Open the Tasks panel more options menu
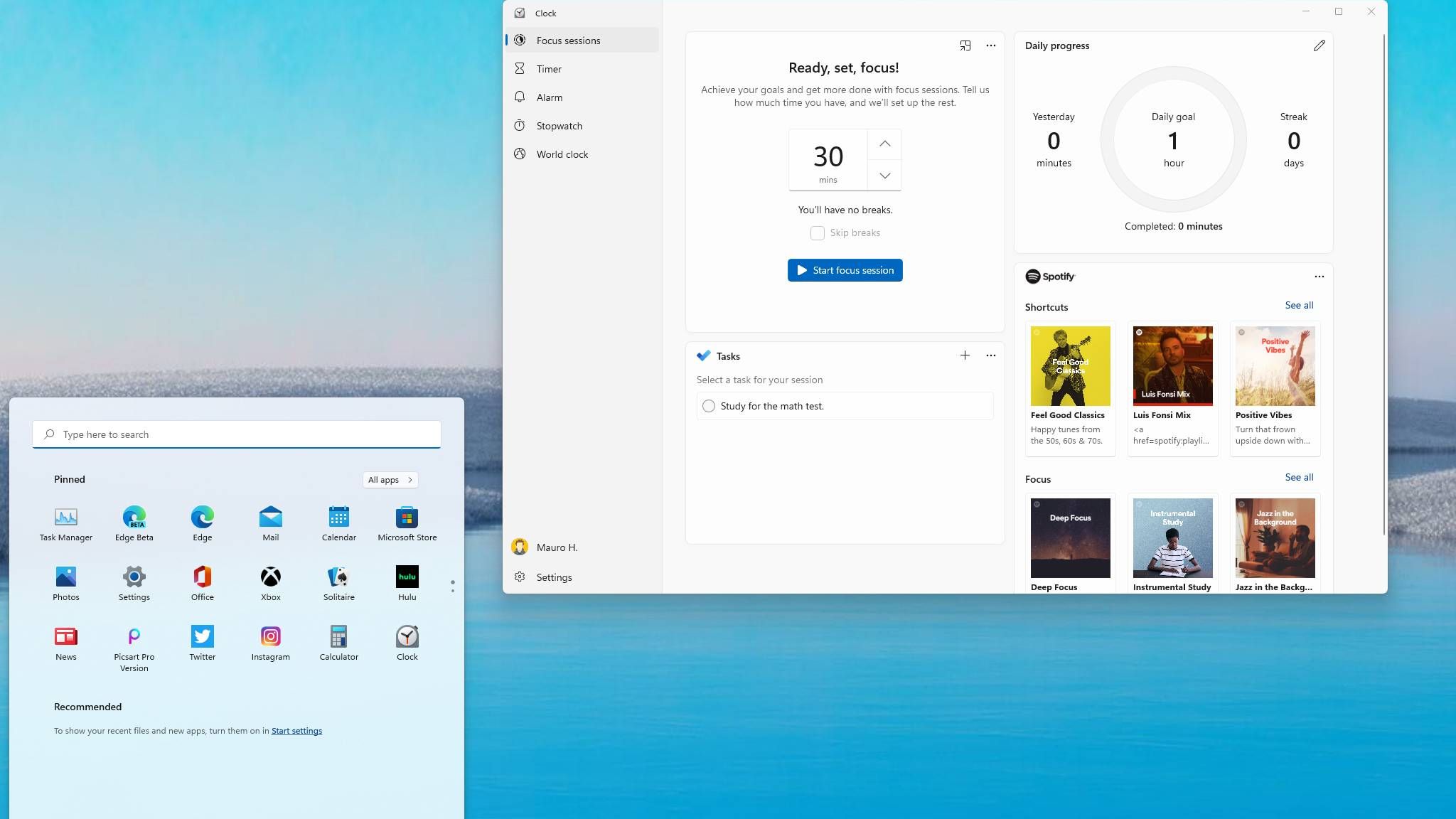Image resolution: width=1456 pixels, height=819 pixels. click(x=990, y=355)
